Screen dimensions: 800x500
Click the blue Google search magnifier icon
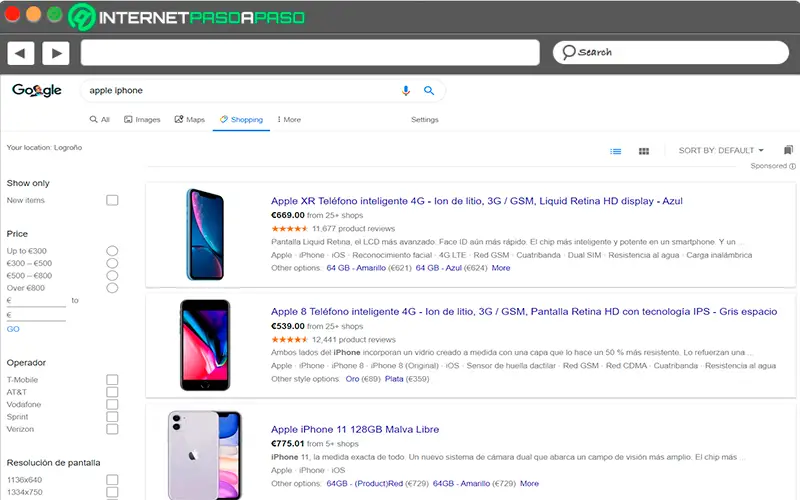point(429,91)
